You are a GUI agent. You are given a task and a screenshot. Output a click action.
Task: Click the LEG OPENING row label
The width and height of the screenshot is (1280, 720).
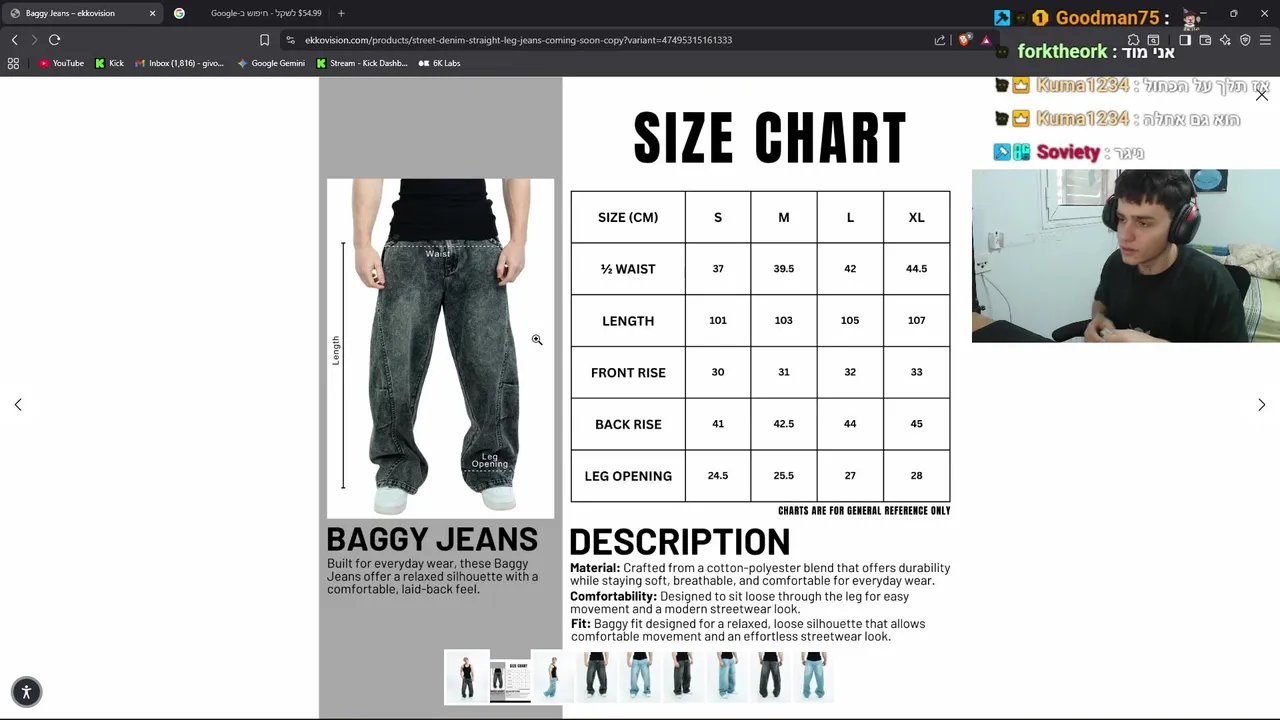628,477
